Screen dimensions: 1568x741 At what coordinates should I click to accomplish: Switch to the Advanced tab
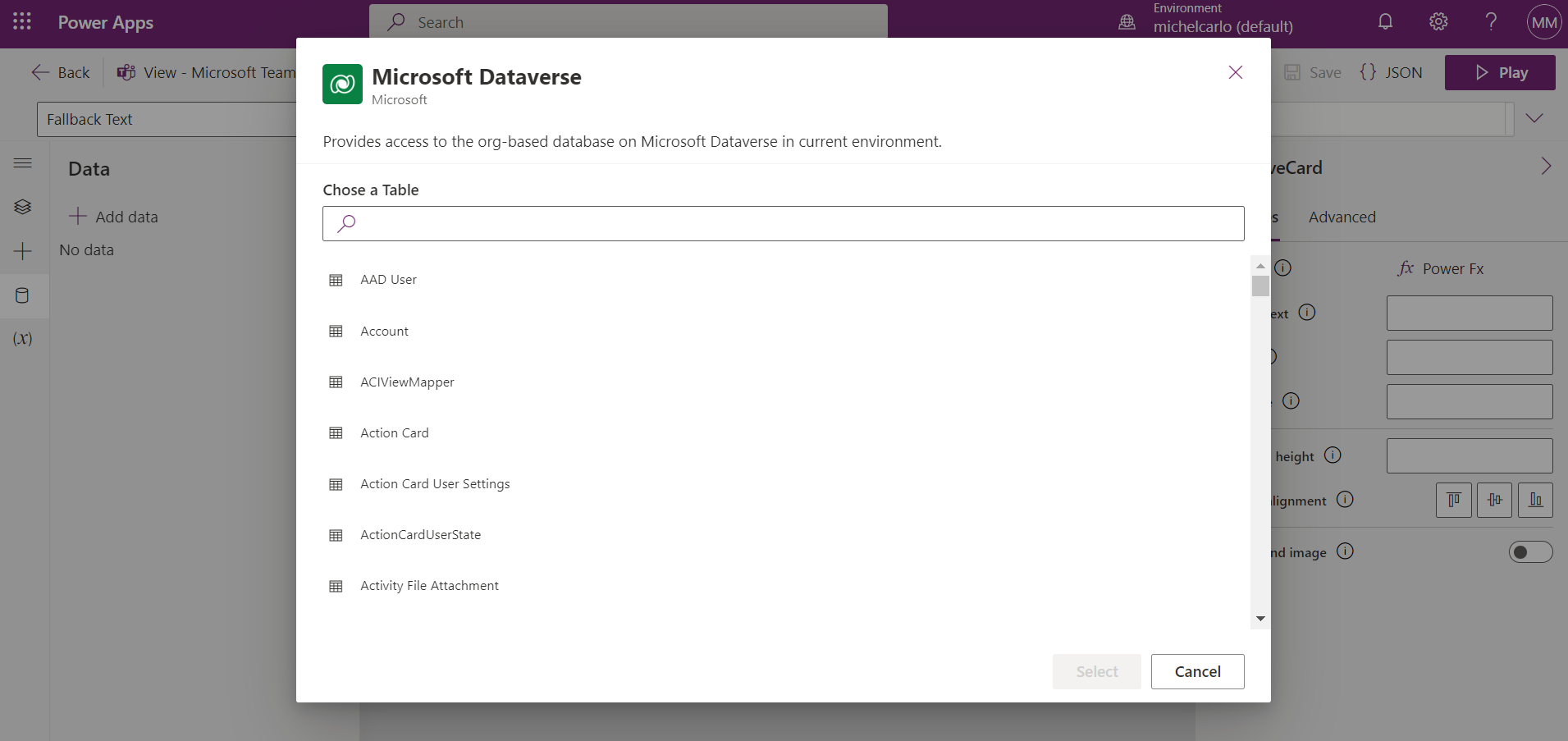click(1342, 217)
